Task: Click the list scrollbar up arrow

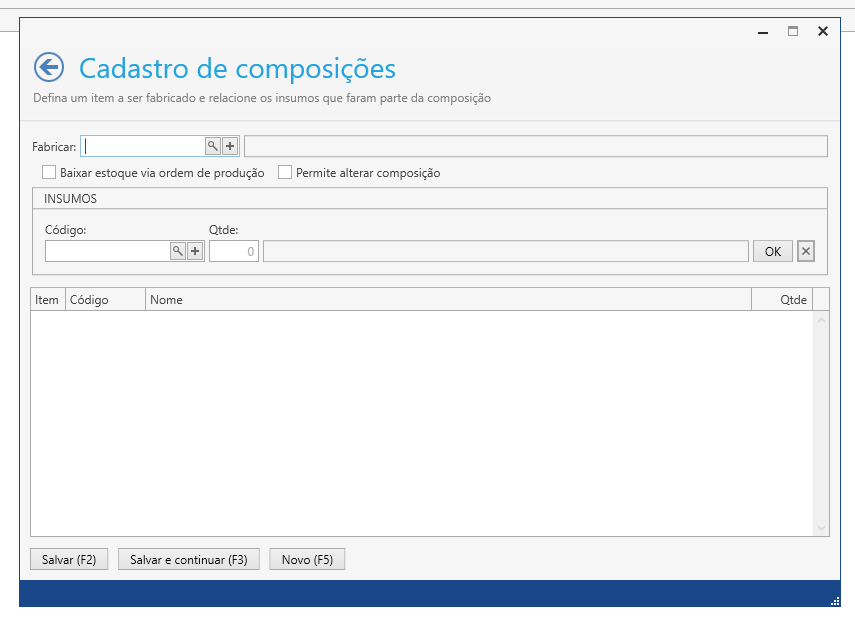Action: pyautogui.click(x=821, y=321)
